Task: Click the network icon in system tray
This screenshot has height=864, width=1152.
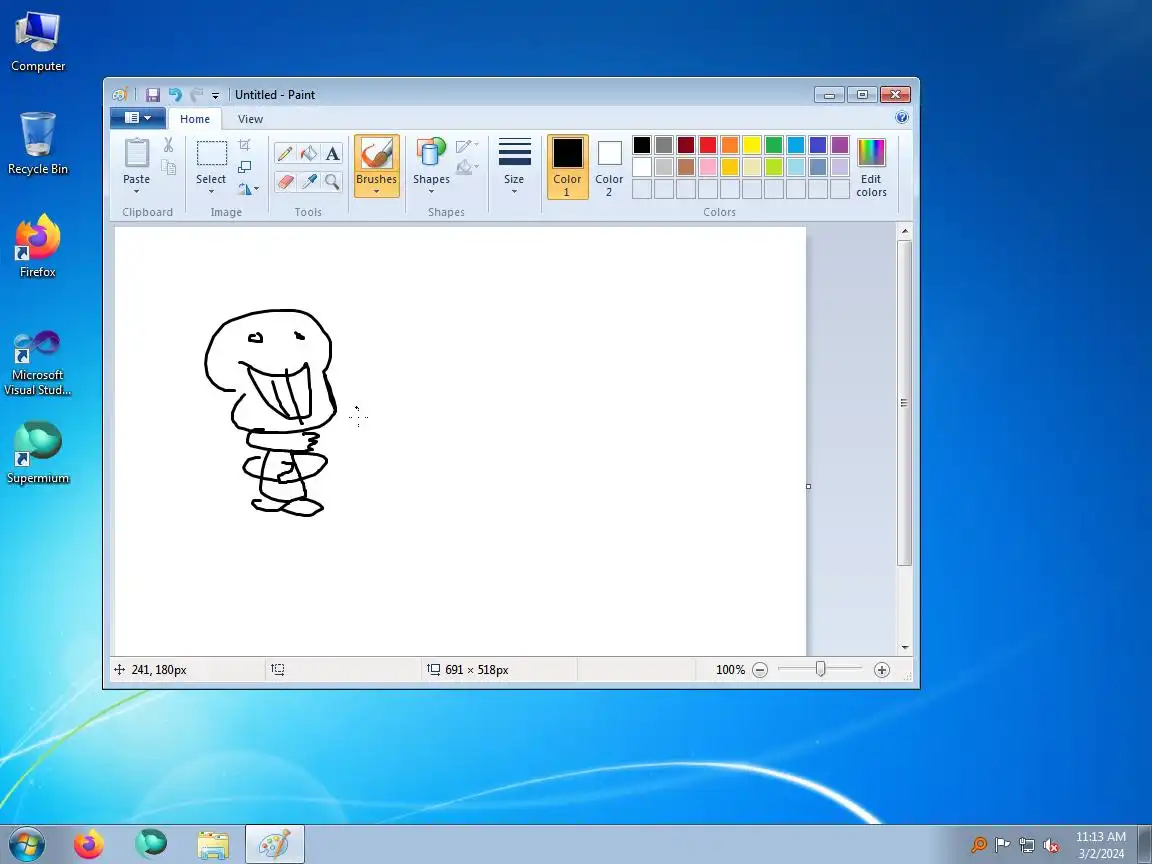Action: (1027, 846)
